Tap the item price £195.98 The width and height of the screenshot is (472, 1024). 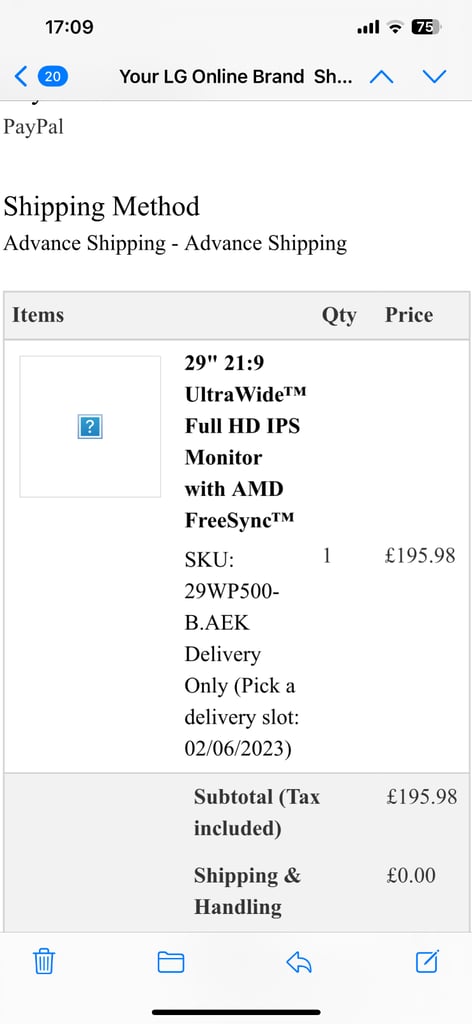point(420,556)
